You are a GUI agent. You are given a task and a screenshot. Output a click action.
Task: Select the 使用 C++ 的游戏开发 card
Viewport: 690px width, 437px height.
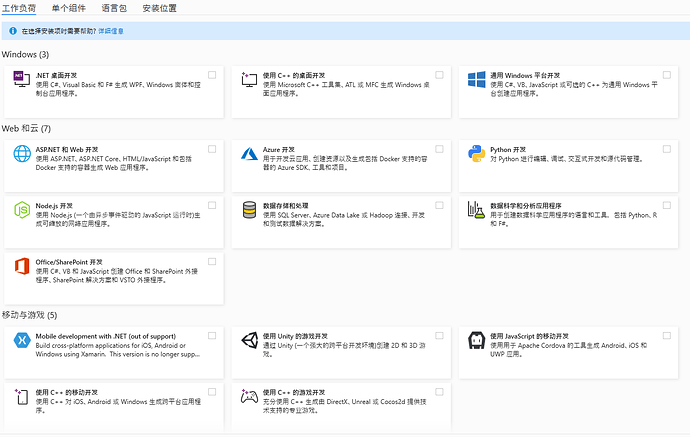[342, 402]
